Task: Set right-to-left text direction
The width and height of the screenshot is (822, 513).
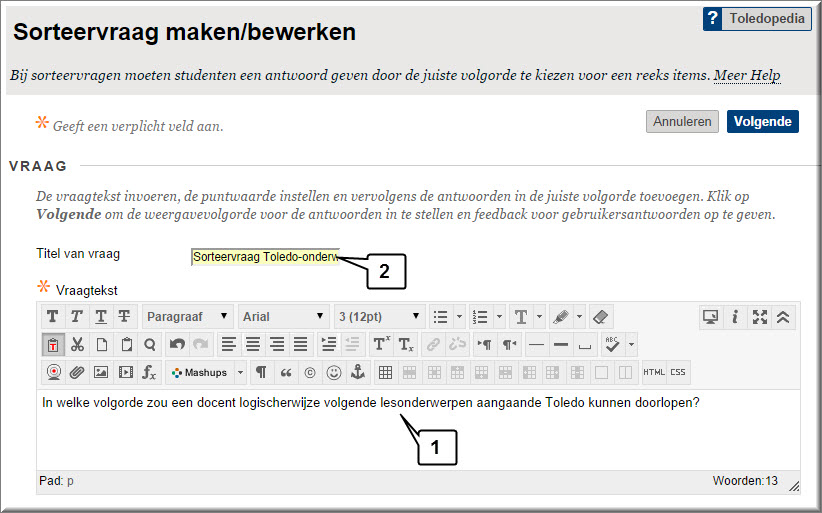Action: pos(510,345)
